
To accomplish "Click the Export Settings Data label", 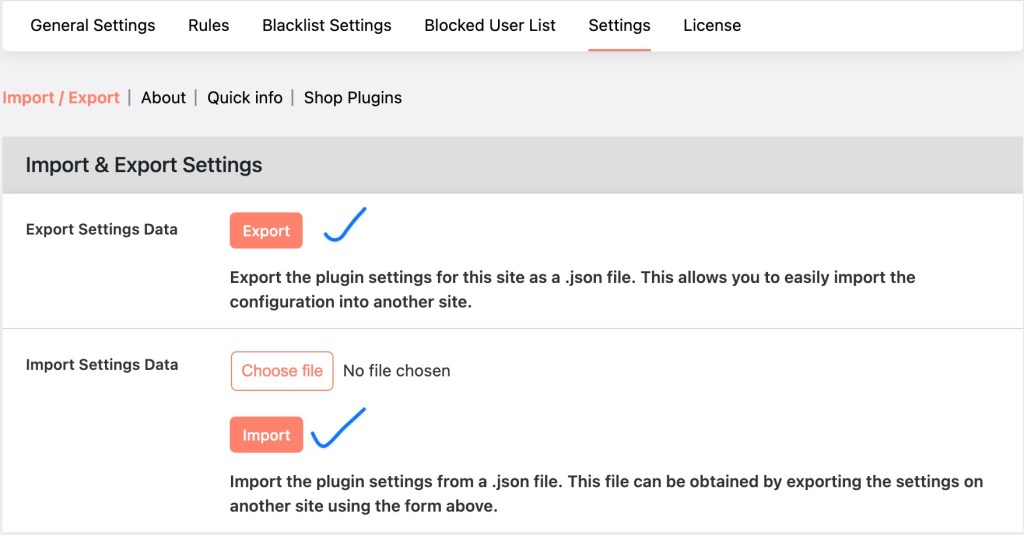I will pyautogui.click(x=102, y=229).
